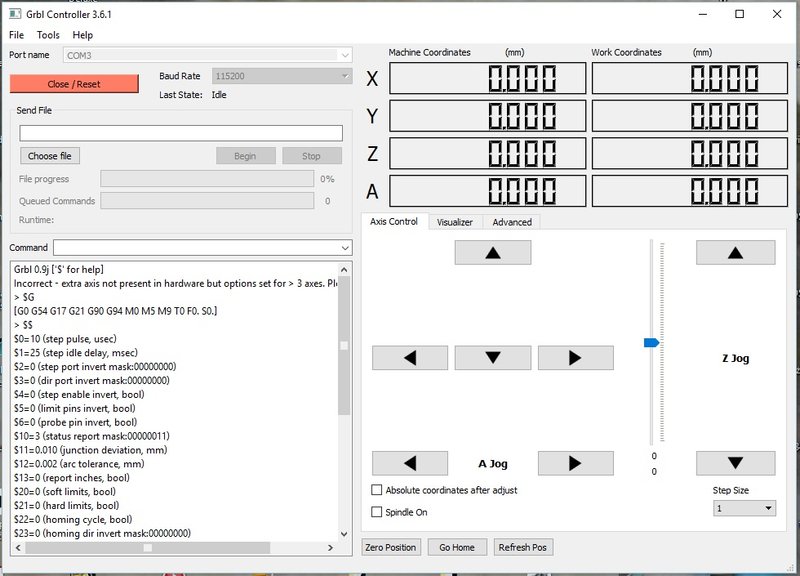
Task: Click the right arrow beside A Jog
Action: pyautogui.click(x=576, y=463)
